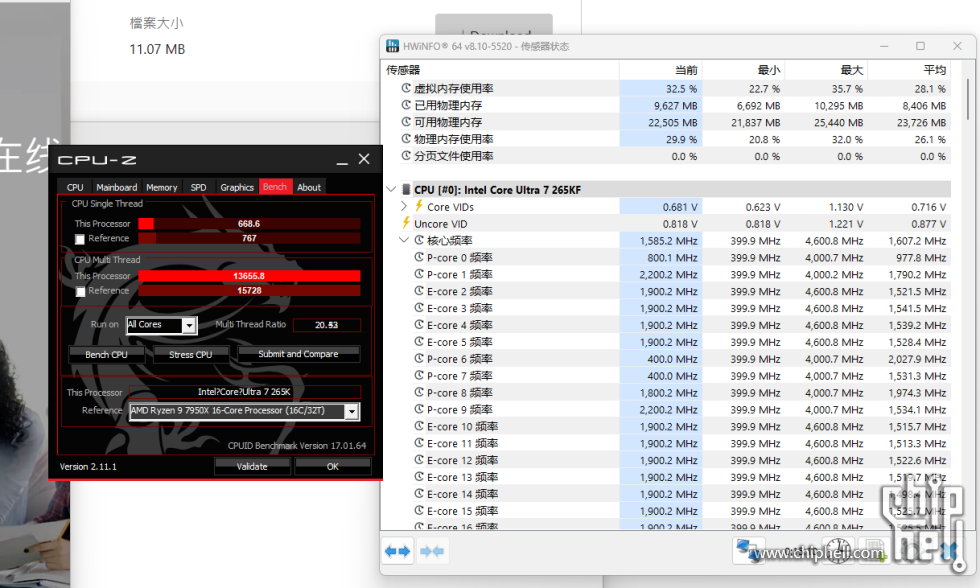The width and height of the screenshot is (980, 588).
Task: Click the clock icon for E-core 15 频率
Action: pos(419,510)
